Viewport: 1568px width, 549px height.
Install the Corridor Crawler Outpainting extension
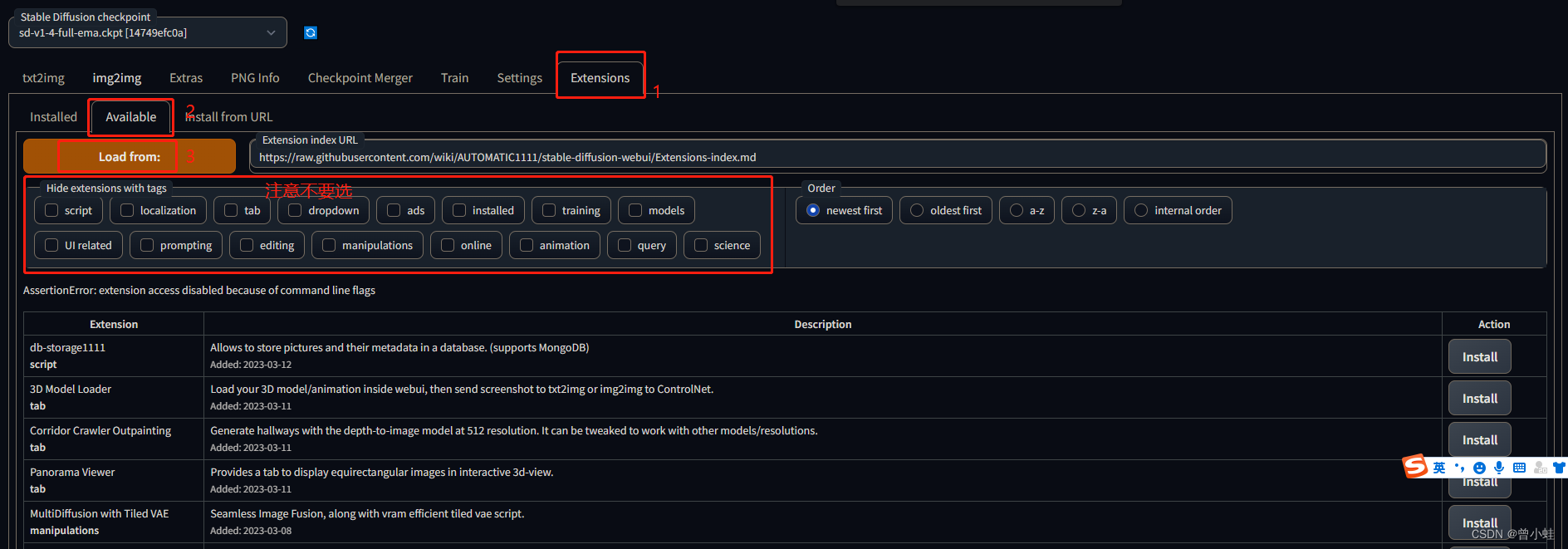1480,440
